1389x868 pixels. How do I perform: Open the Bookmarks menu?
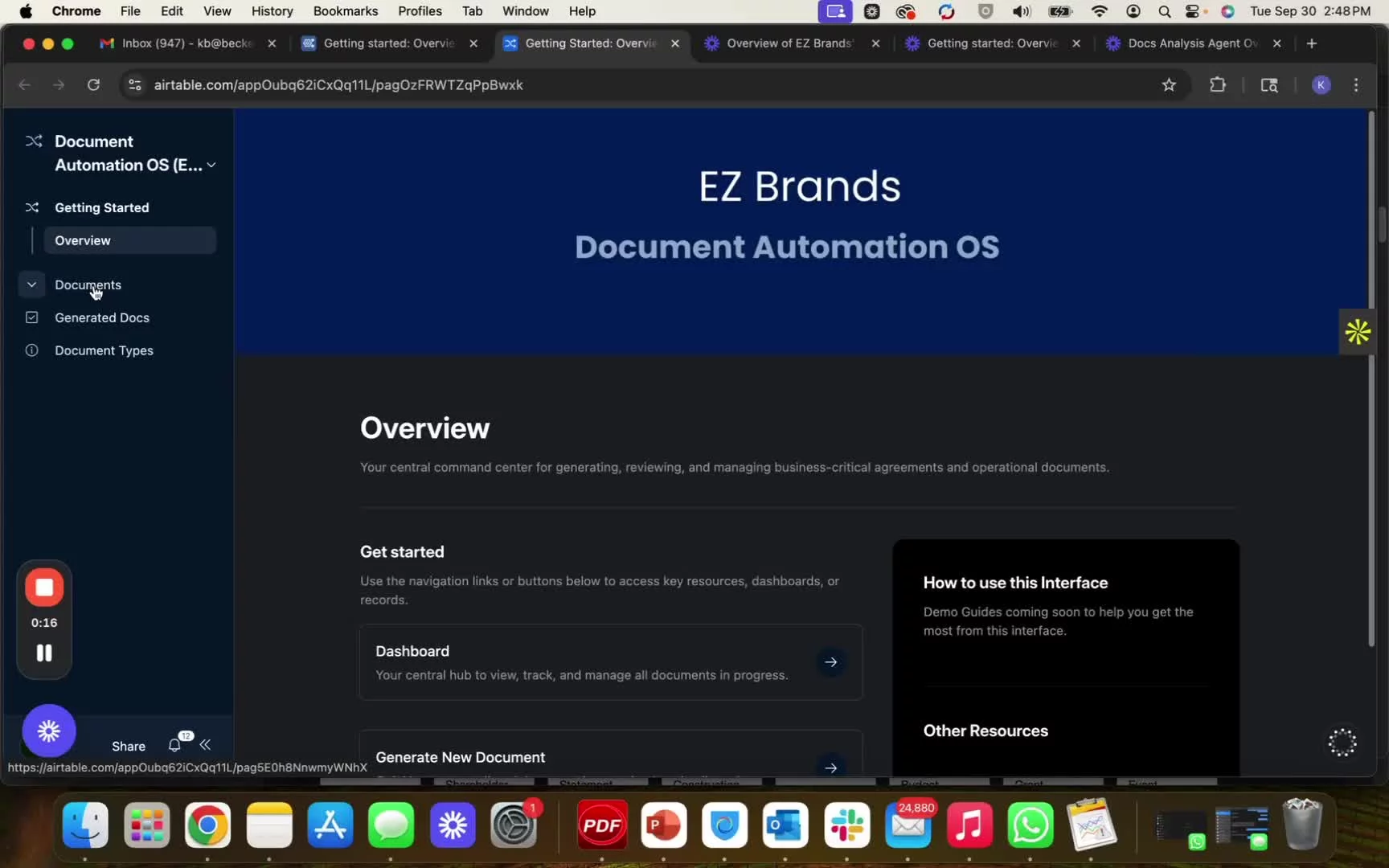(x=345, y=11)
